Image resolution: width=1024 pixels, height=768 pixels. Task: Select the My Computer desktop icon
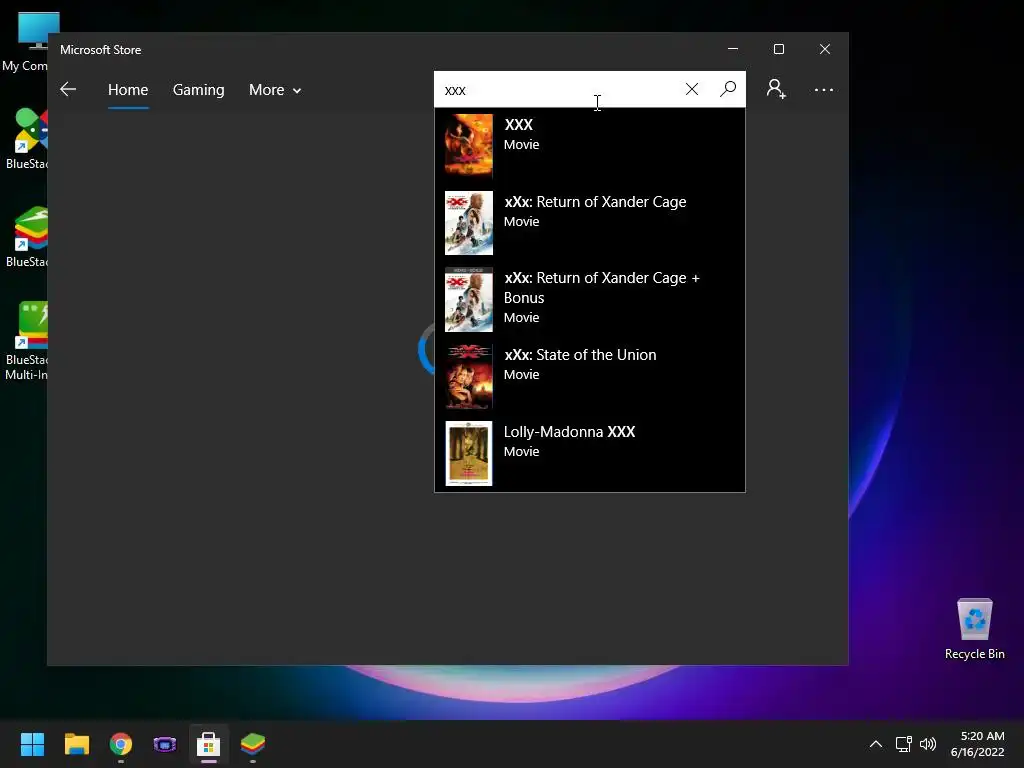click(25, 42)
